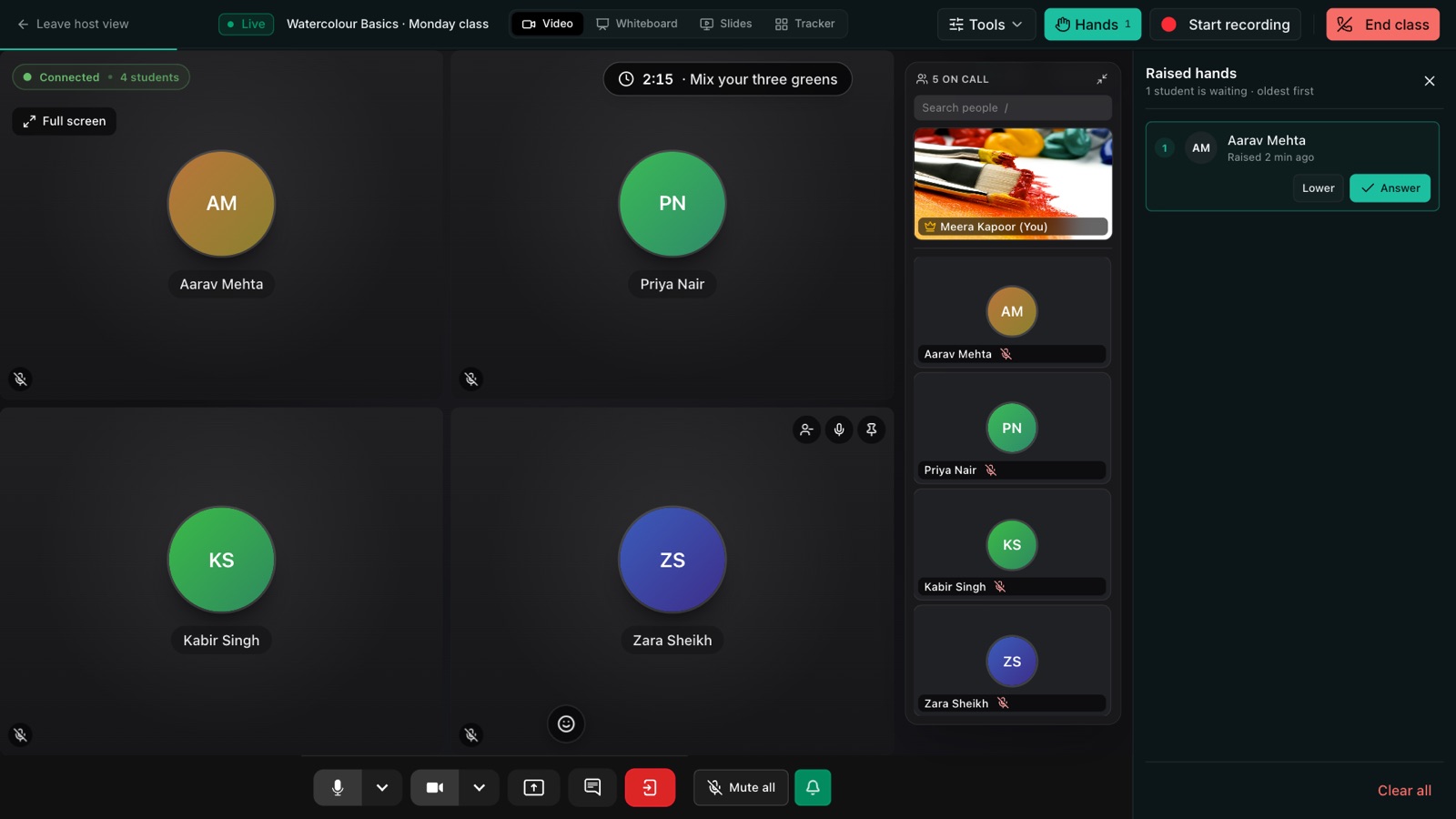Image resolution: width=1456 pixels, height=819 pixels.
Task: Toggle your microphone in the bottom toolbar
Action: point(338,787)
